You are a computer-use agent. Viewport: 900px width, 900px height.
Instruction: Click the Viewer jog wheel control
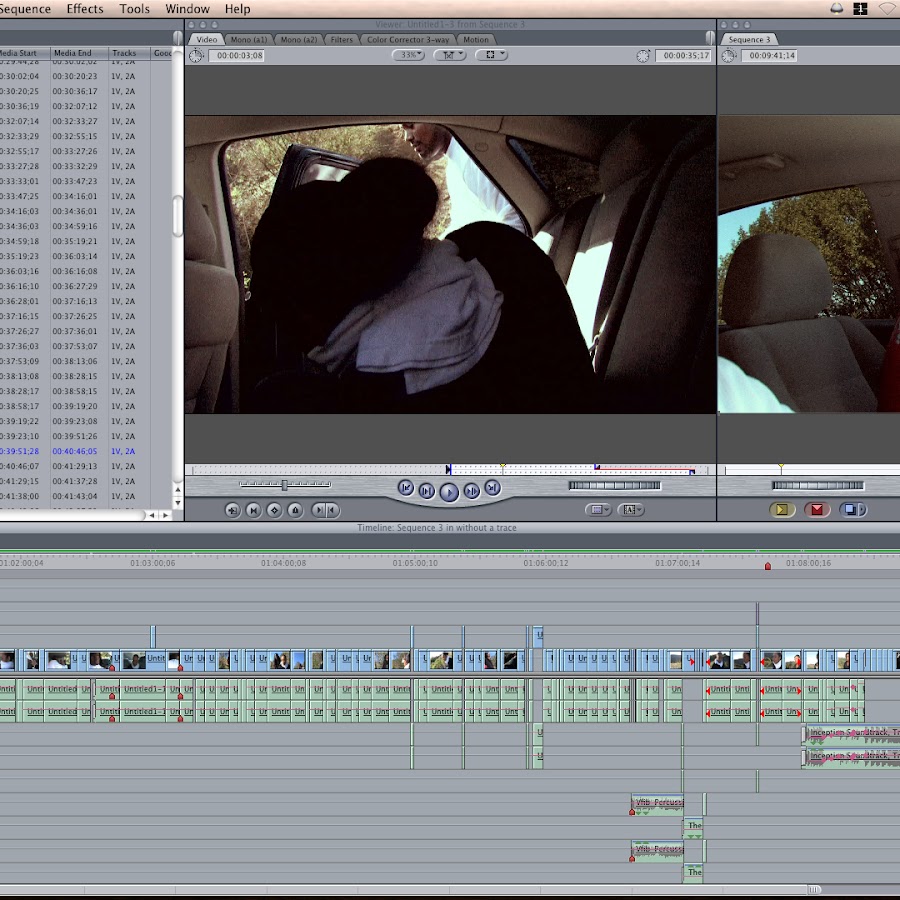coord(614,486)
